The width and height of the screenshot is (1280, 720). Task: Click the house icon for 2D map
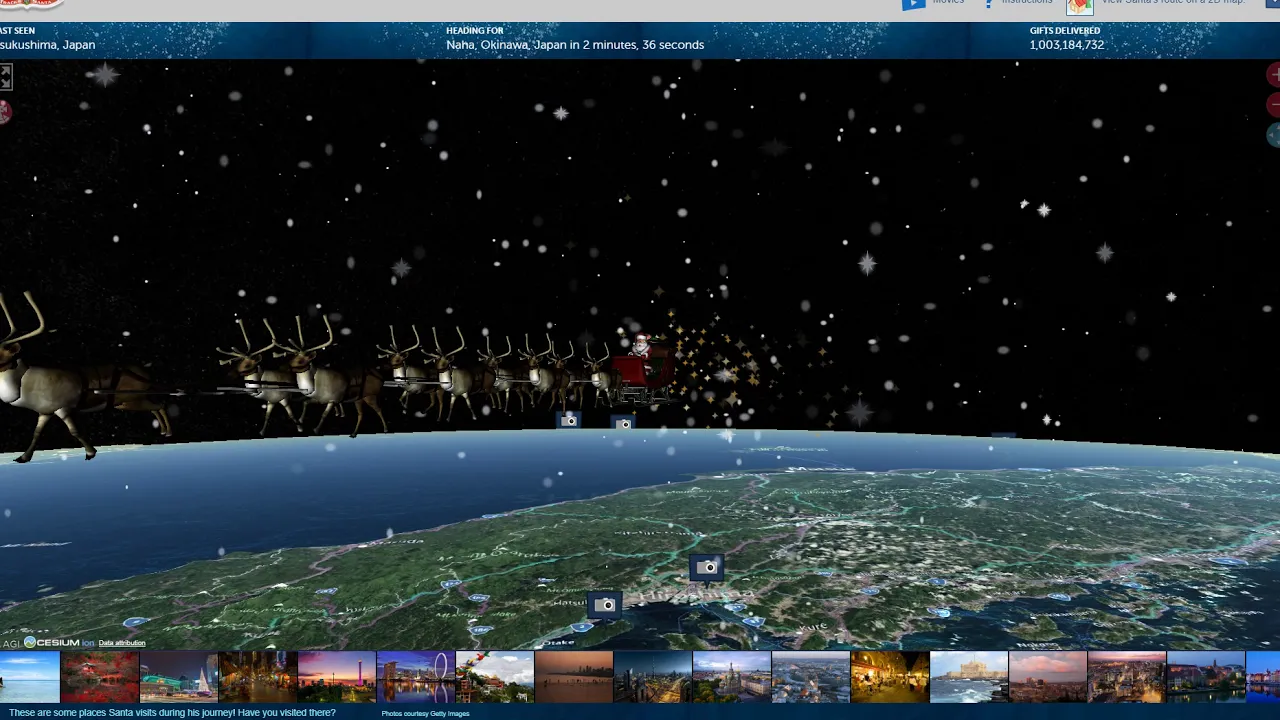pyautogui.click(x=1079, y=6)
